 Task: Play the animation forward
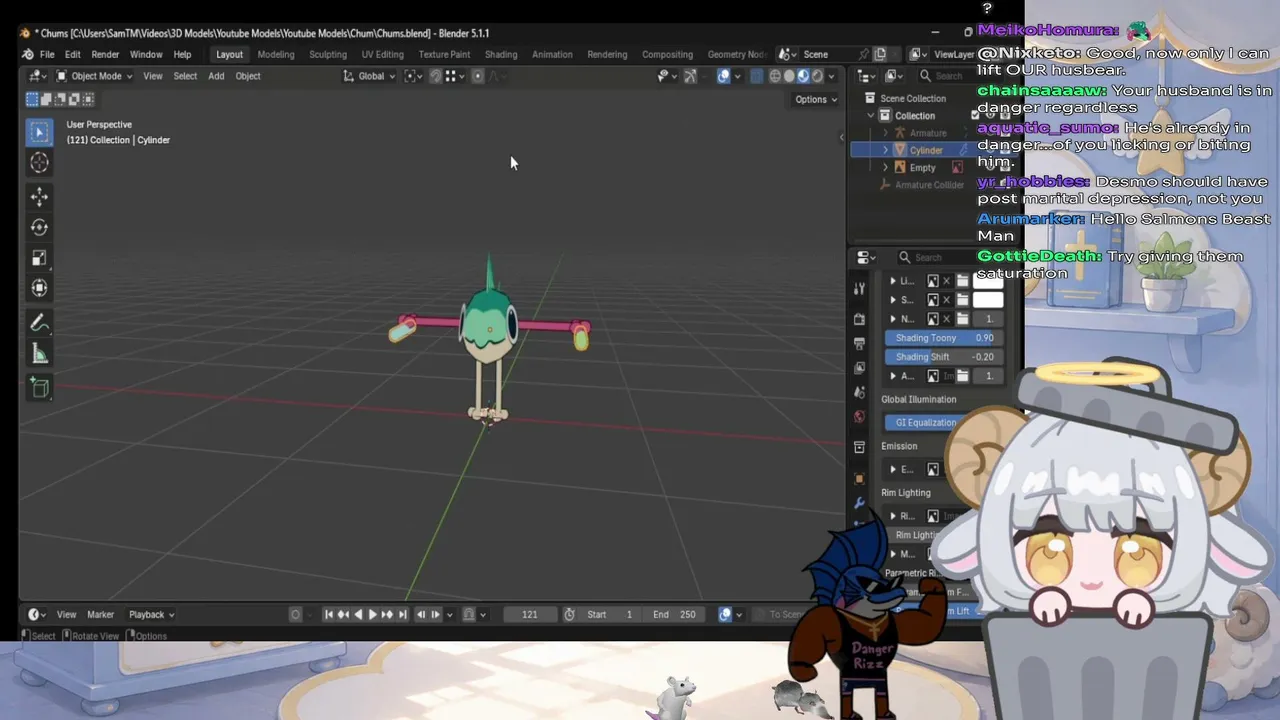373,614
